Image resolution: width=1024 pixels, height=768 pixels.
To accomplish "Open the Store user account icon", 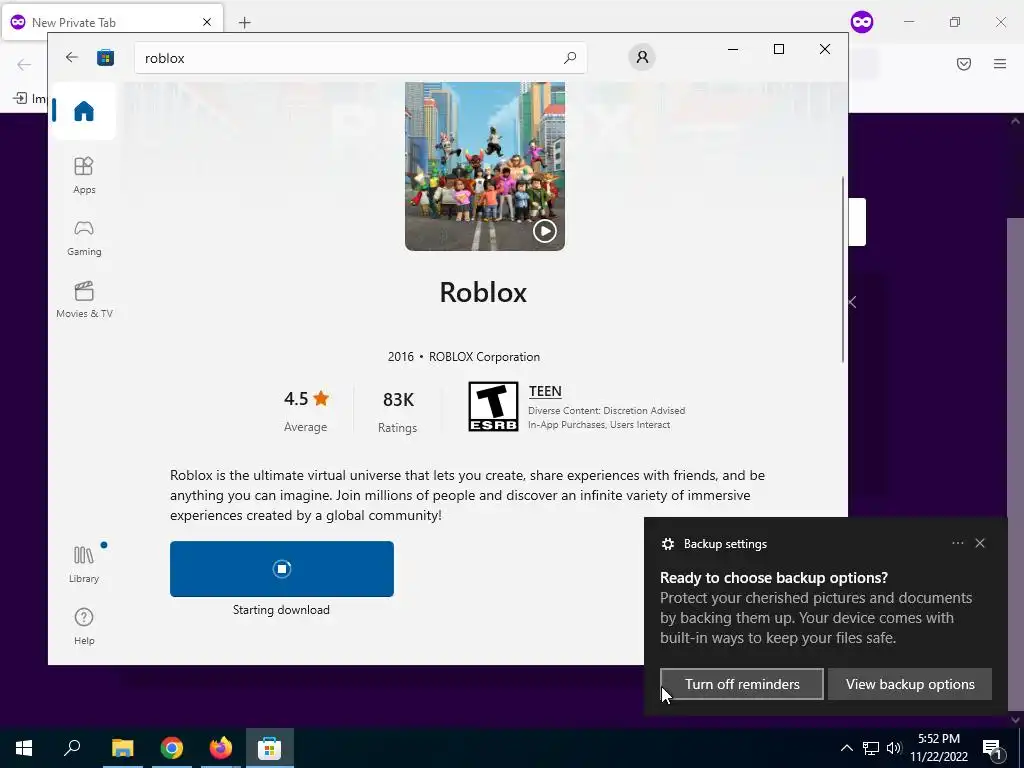I will (x=642, y=57).
